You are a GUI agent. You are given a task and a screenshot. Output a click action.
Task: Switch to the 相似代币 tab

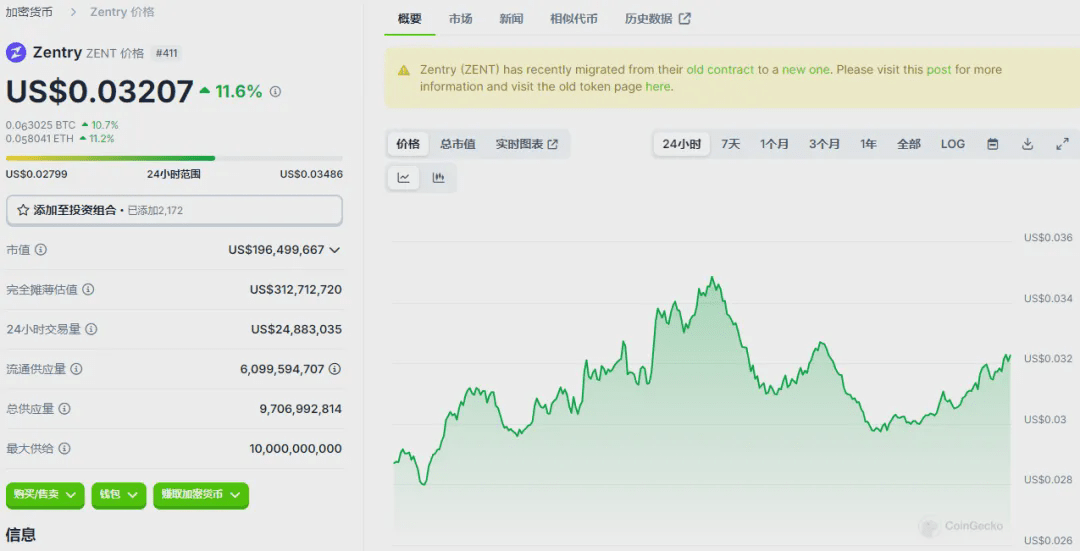(x=574, y=19)
